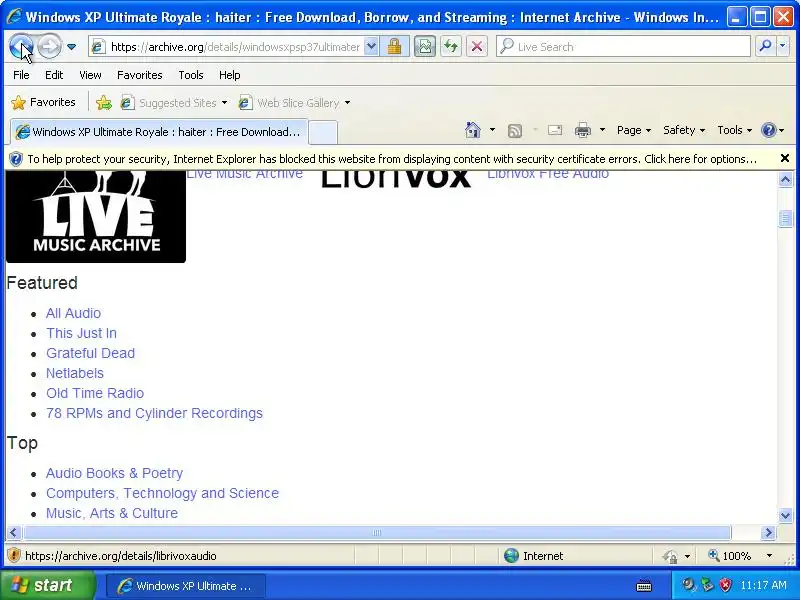
Task: Click the Forward navigation arrow
Action: pyautogui.click(x=49, y=46)
